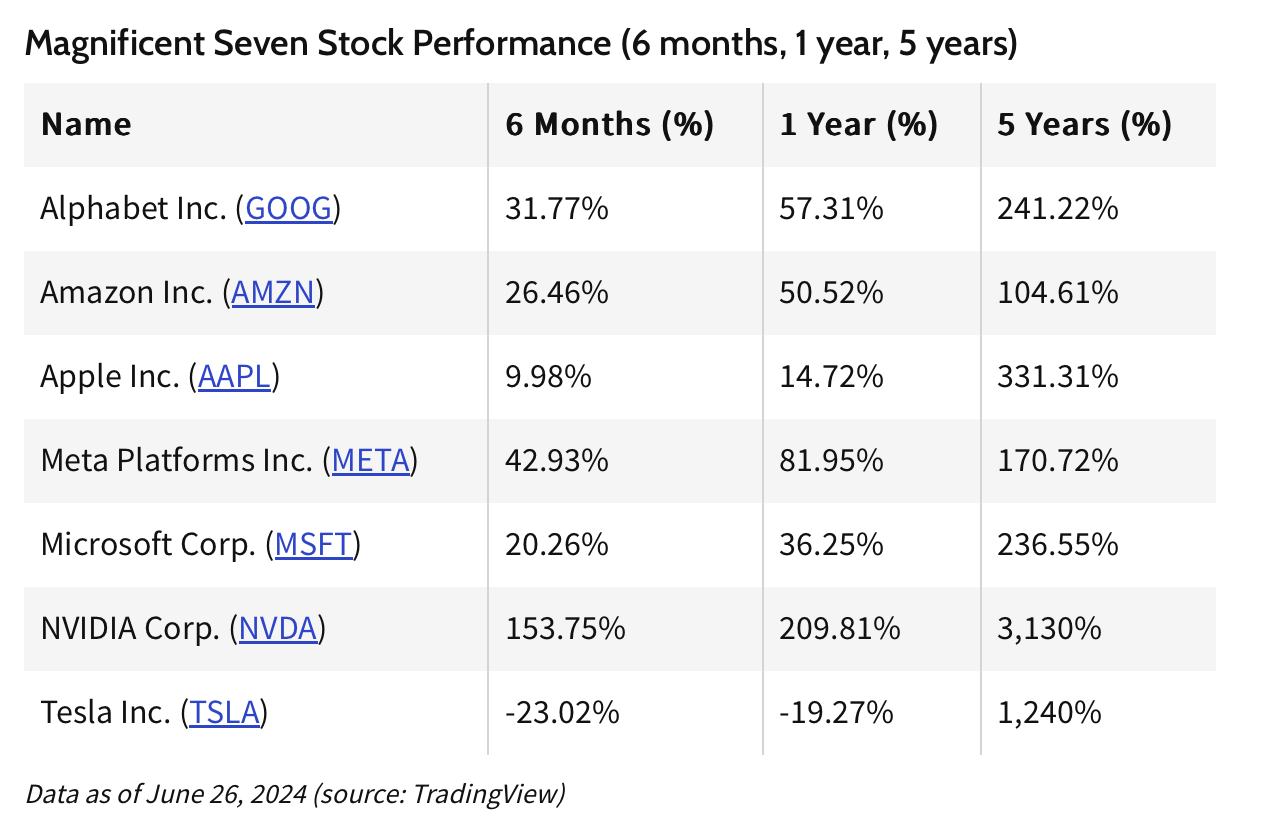The width and height of the screenshot is (1272, 822).
Task: Open the MSFT ticker link
Action: (314, 545)
